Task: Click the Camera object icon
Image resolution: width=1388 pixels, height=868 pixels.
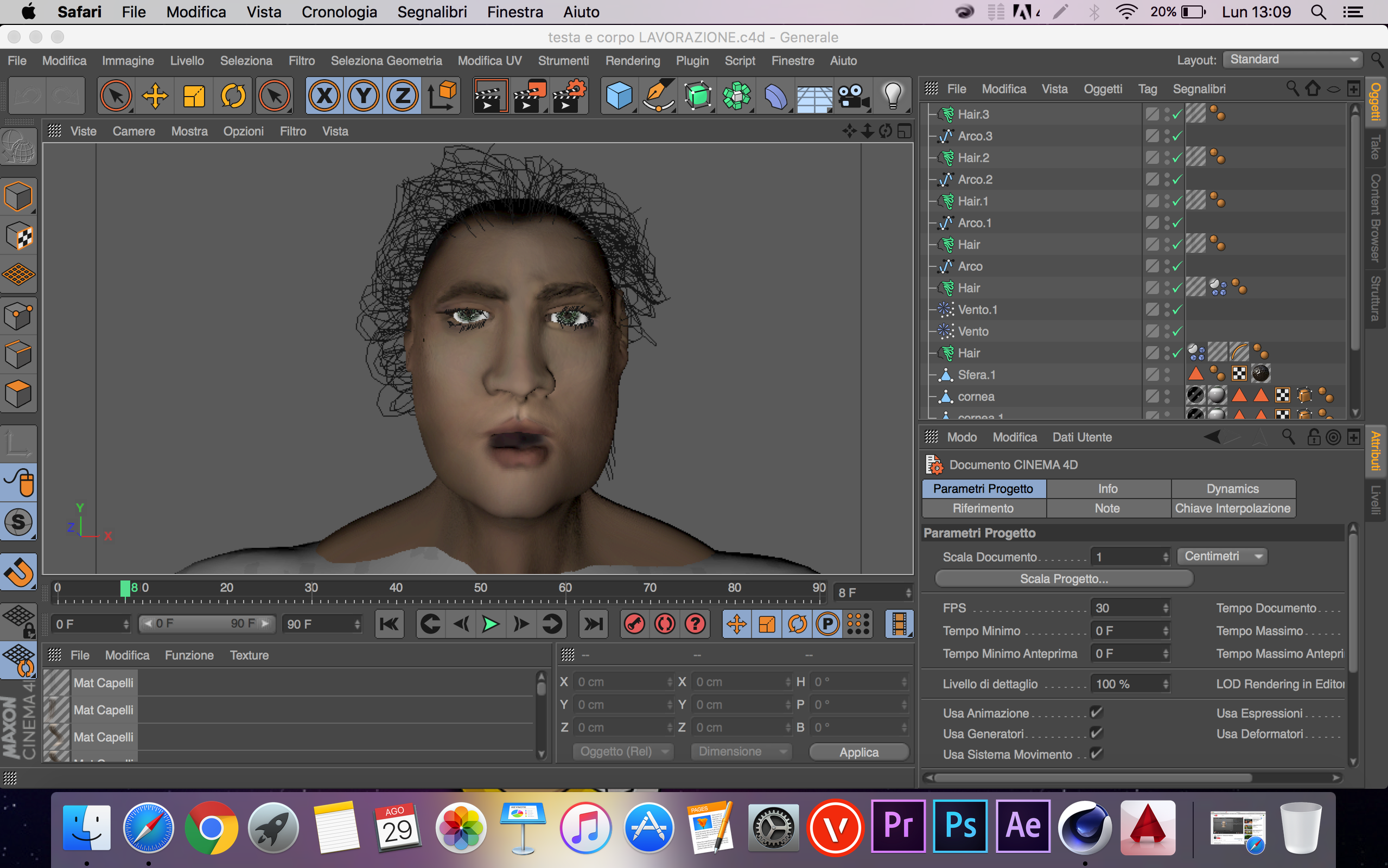Action: click(x=853, y=95)
